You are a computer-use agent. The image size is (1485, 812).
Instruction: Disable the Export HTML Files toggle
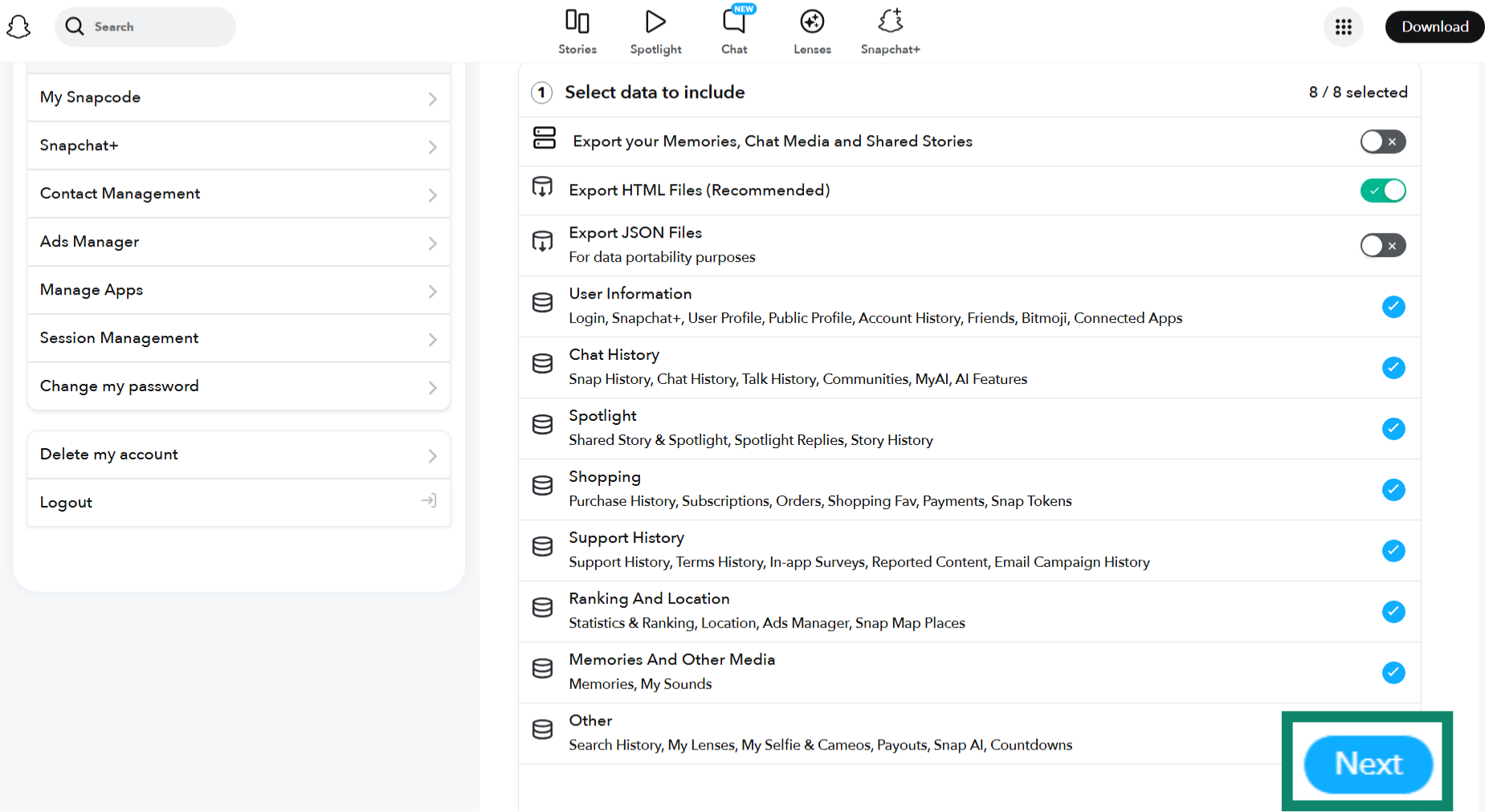[1382, 190]
